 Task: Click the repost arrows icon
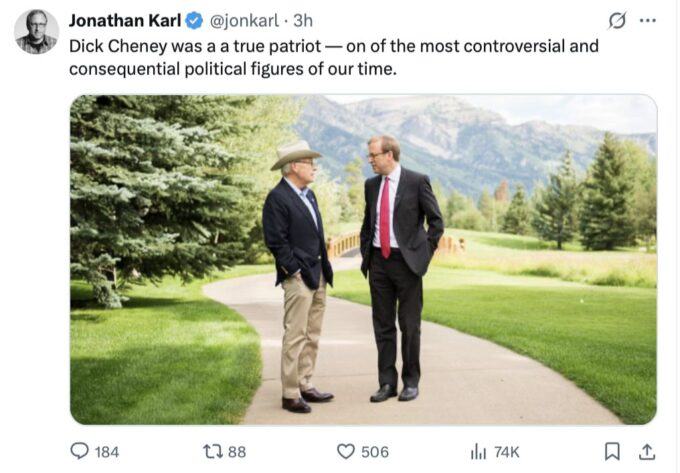pyautogui.click(x=212, y=451)
